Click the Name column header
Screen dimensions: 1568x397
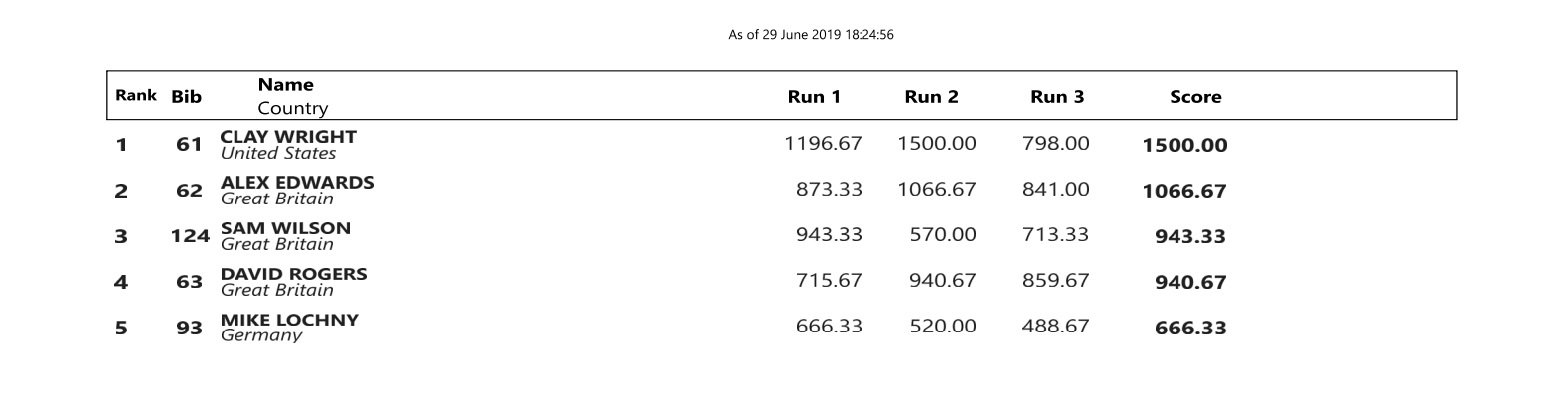click(285, 85)
